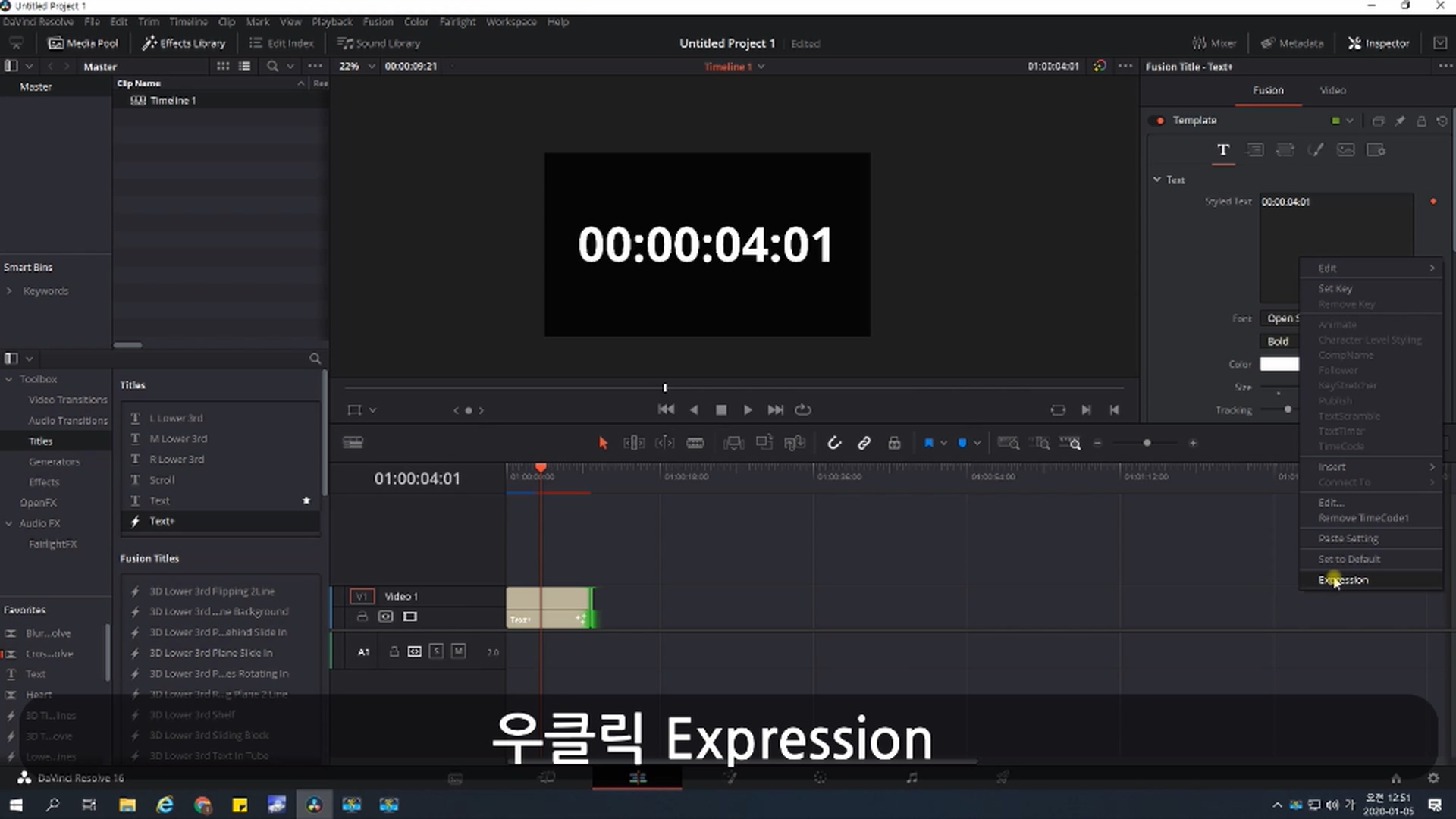The image size is (1456, 819).
Task: Open the Shading tab brush icon
Action: [1316, 150]
